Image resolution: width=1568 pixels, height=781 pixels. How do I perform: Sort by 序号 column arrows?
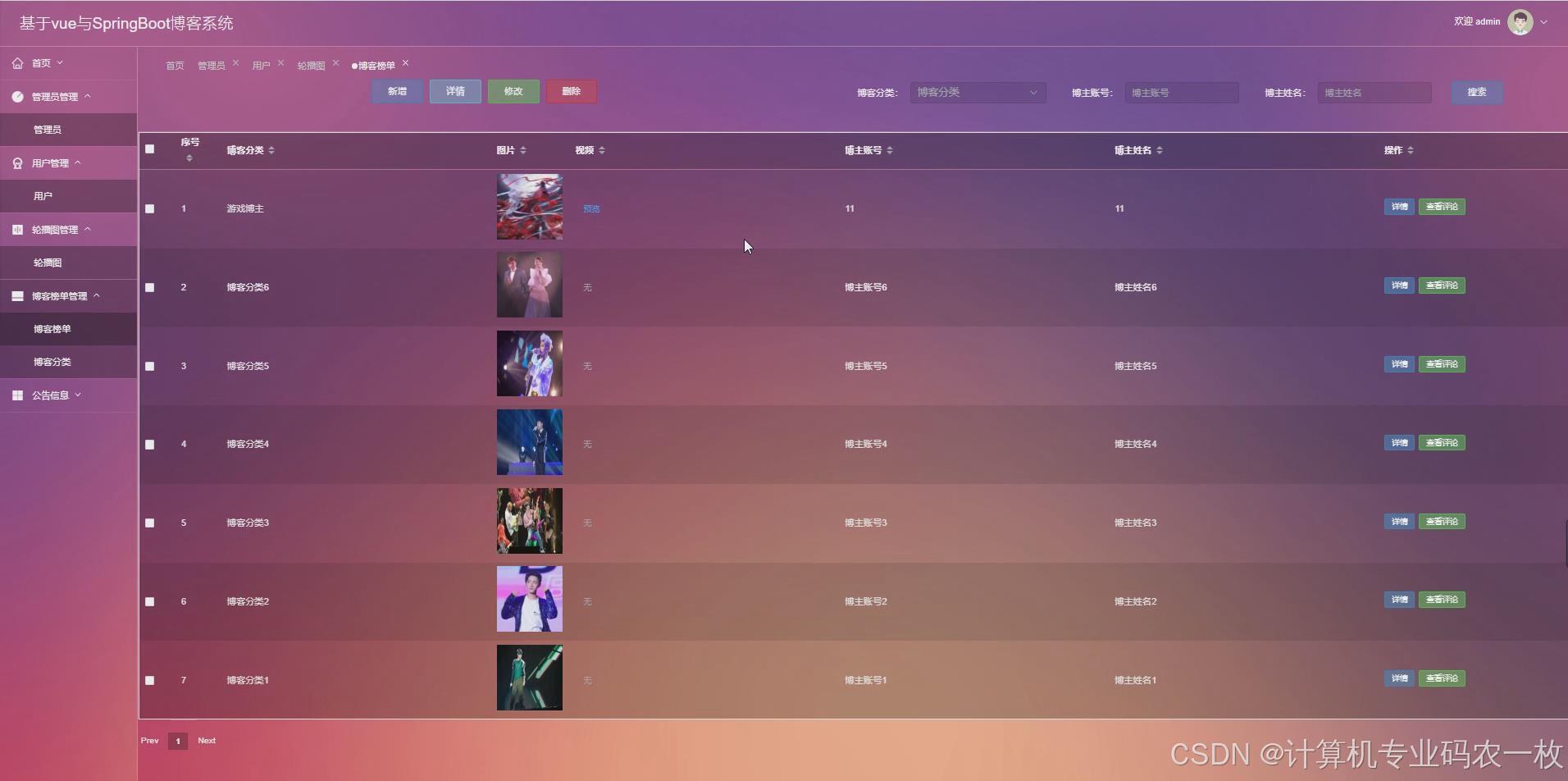tap(189, 158)
